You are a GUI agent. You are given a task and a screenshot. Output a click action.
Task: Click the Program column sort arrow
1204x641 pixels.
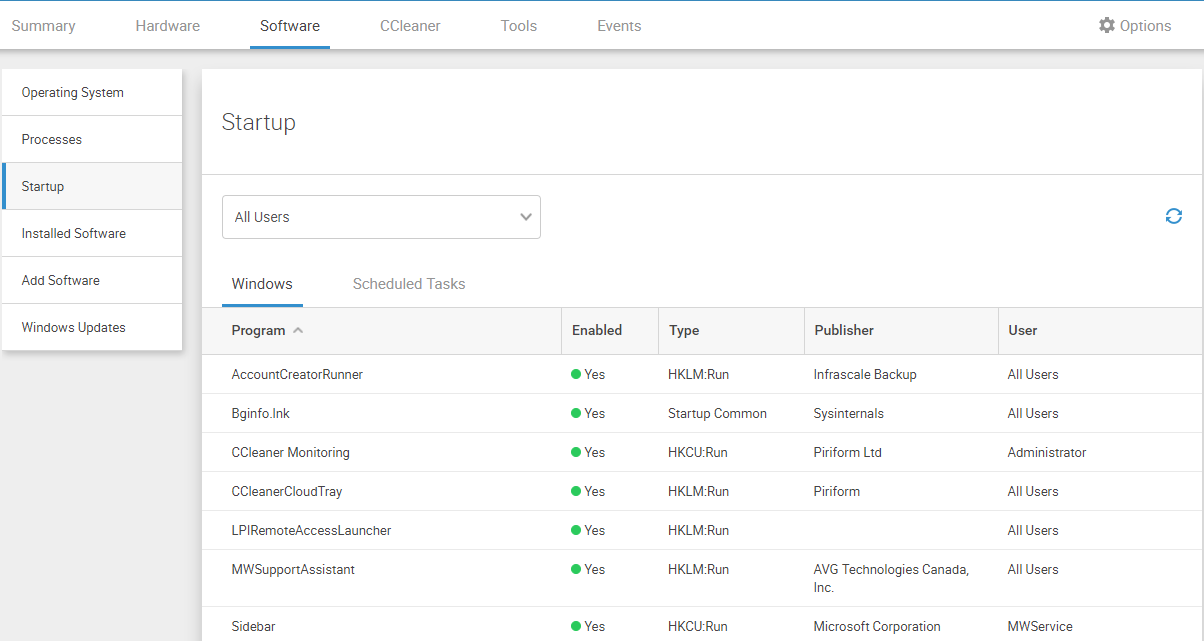click(x=298, y=331)
